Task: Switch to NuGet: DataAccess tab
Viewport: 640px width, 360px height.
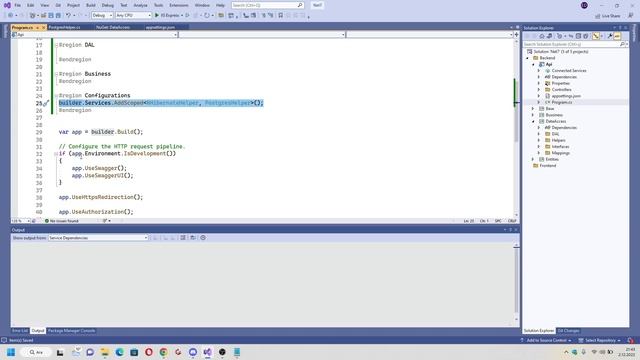Action: tap(113, 27)
